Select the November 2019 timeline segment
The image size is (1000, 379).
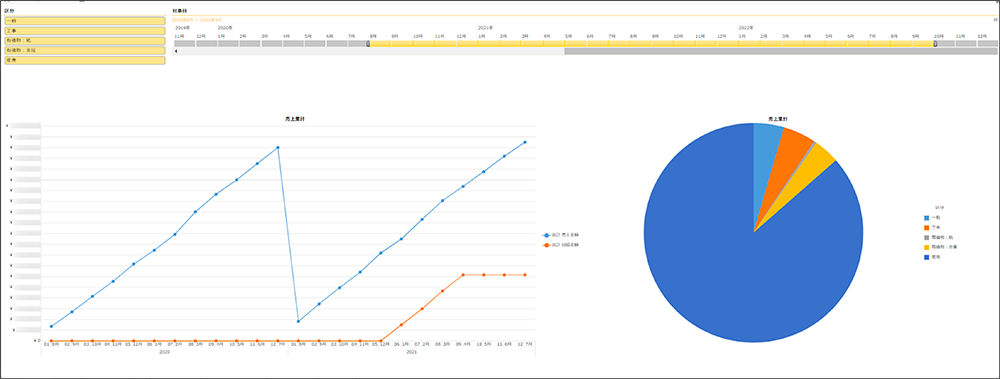[x=184, y=43]
